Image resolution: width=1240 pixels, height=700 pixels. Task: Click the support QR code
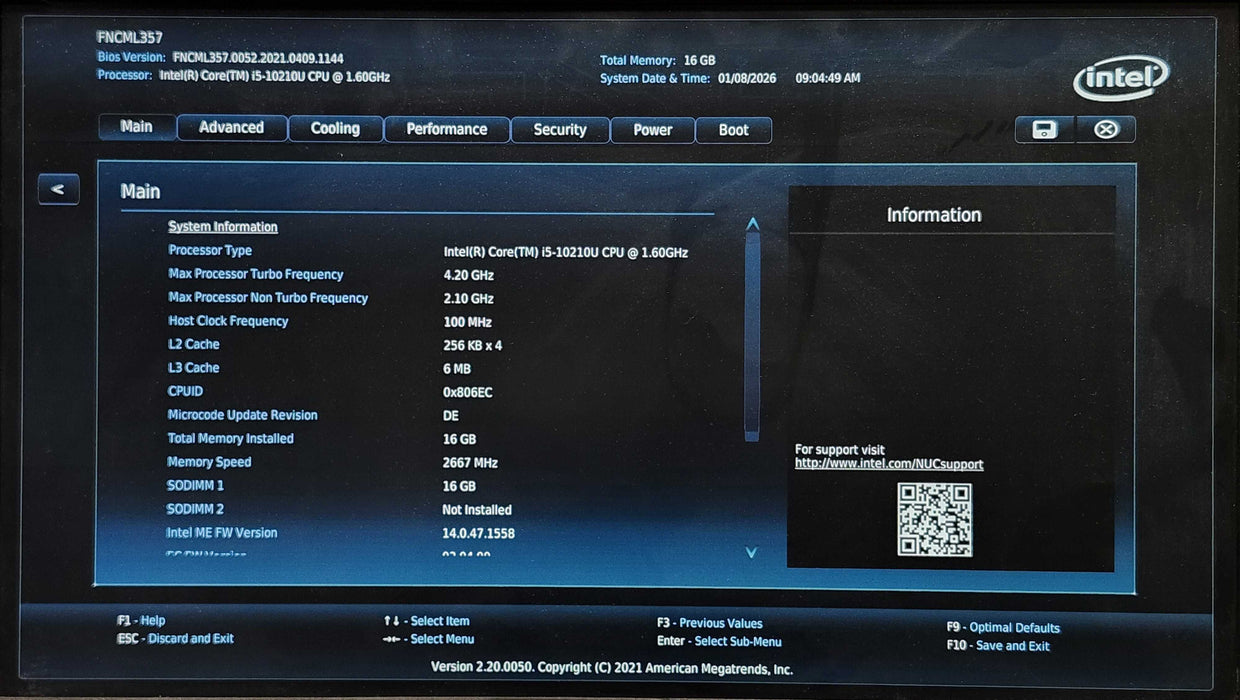click(934, 519)
